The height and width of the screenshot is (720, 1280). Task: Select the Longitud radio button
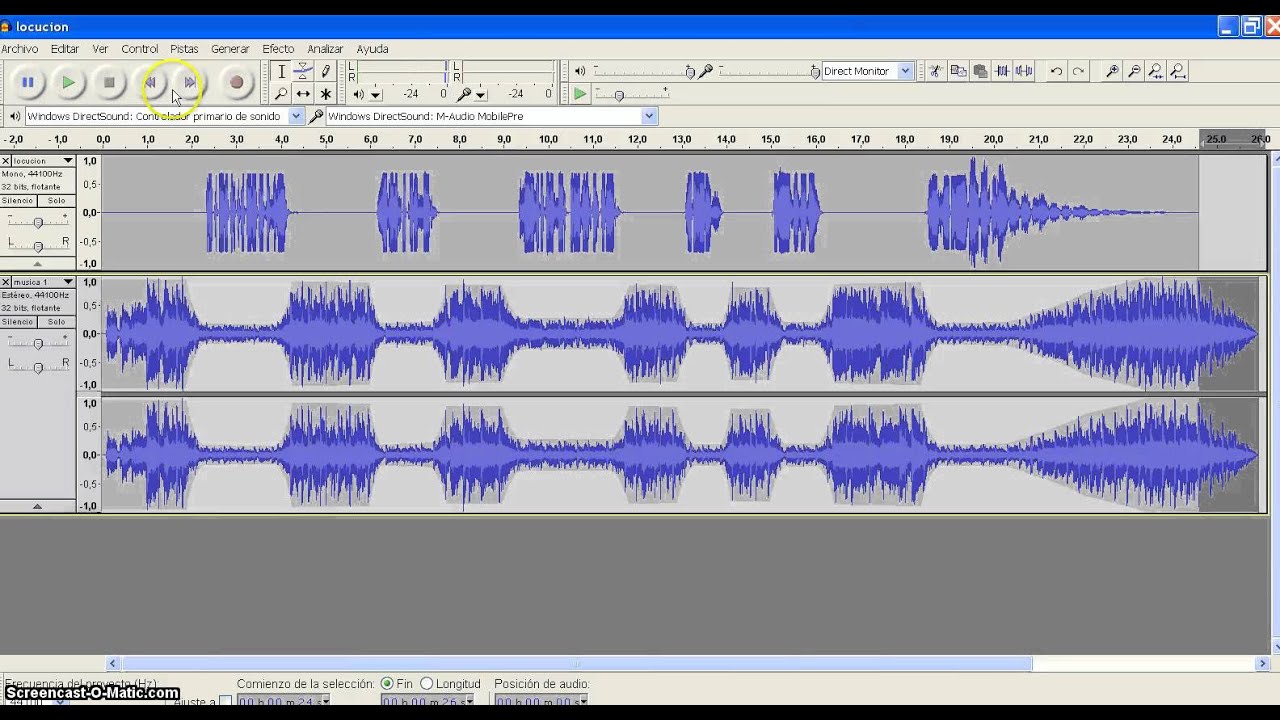(x=427, y=684)
